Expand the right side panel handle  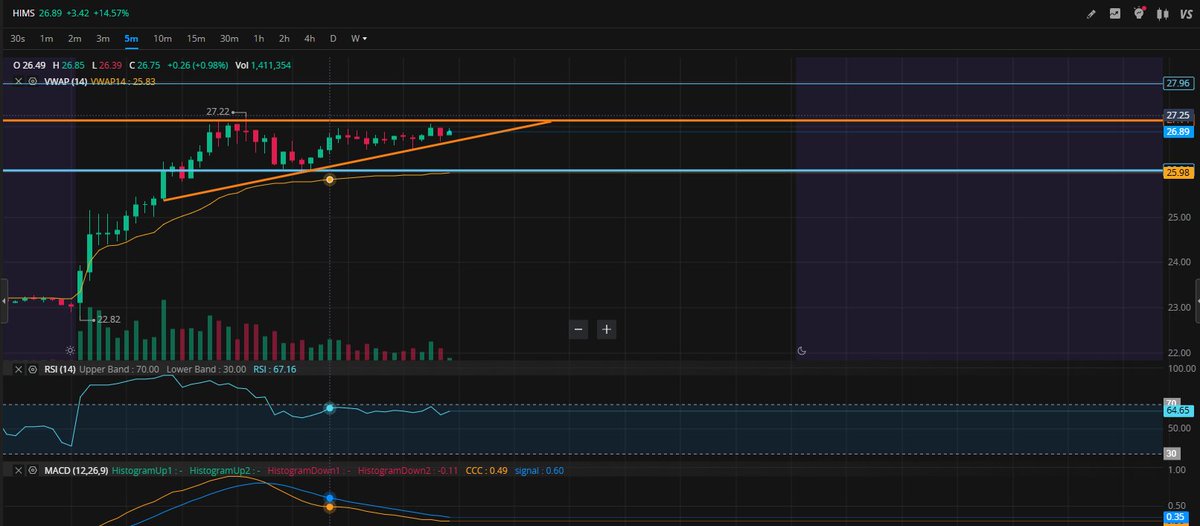click(1196, 299)
